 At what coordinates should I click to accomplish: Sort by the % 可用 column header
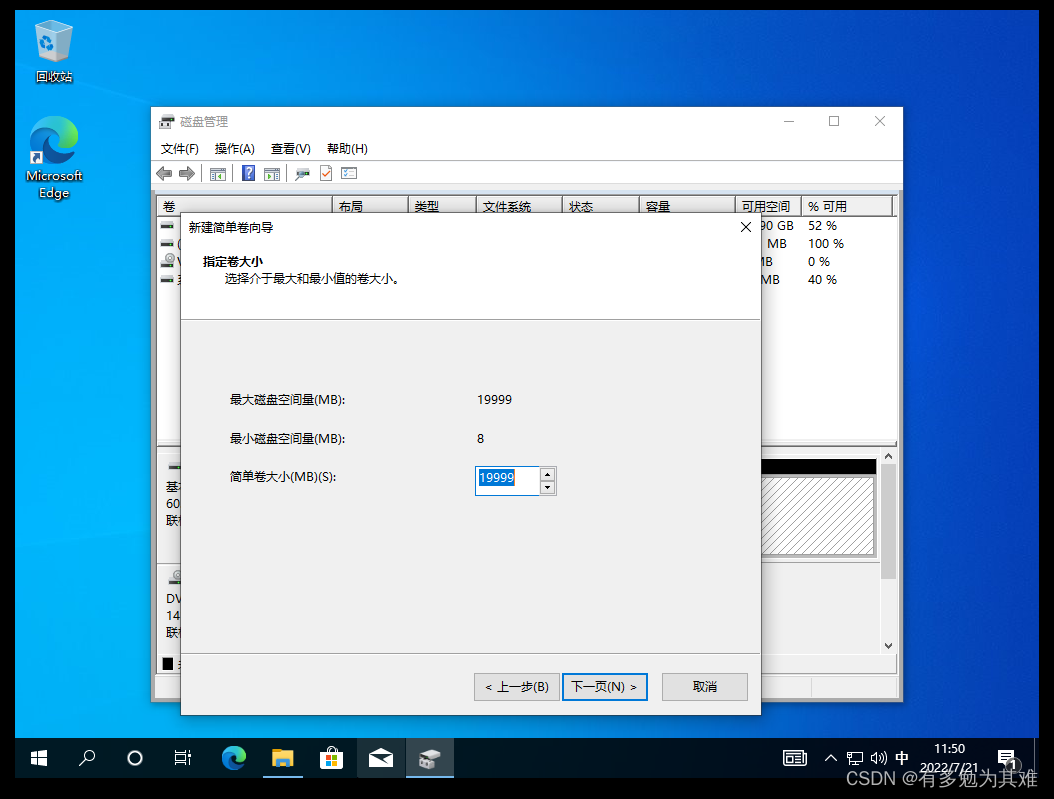tap(847, 206)
